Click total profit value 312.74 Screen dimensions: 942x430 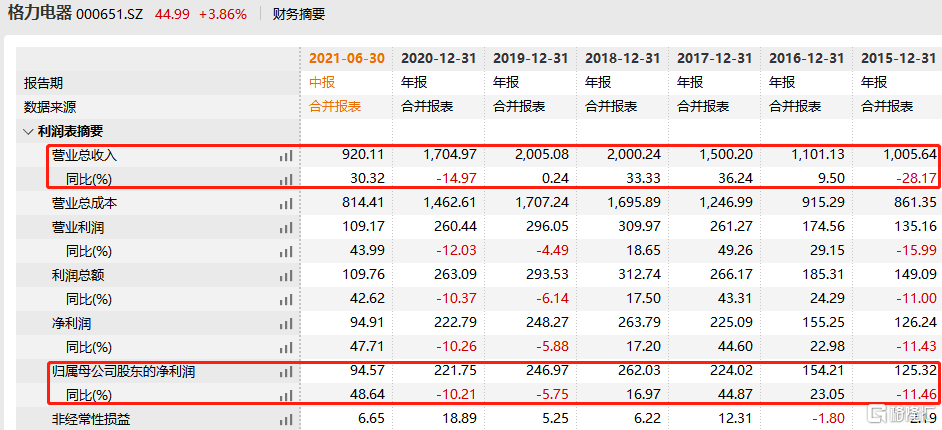[x=638, y=275]
